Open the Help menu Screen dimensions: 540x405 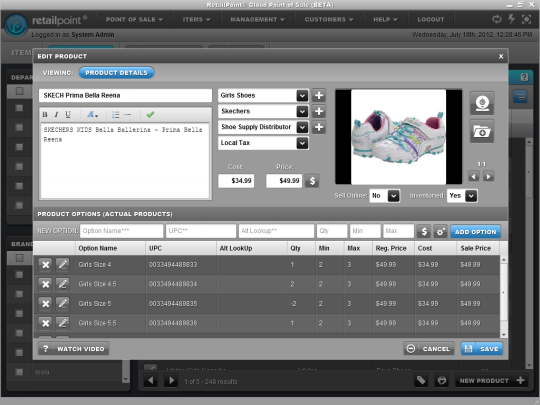click(385, 20)
